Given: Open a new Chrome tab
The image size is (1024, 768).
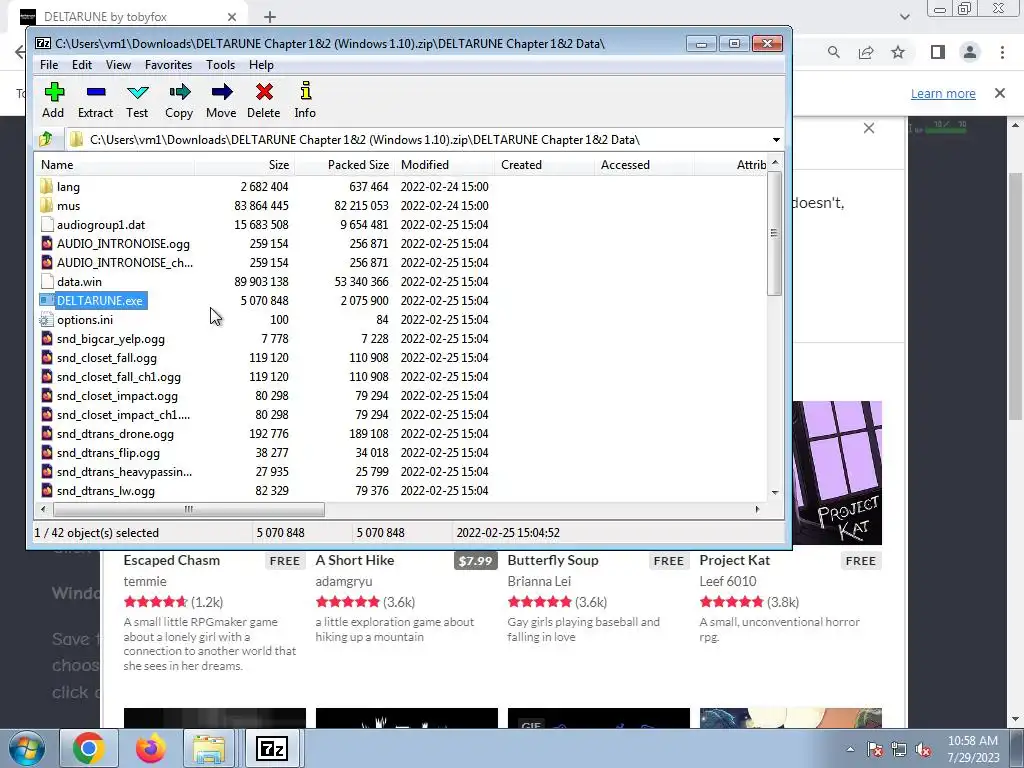Looking at the screenshot, I should pos(270,17).
